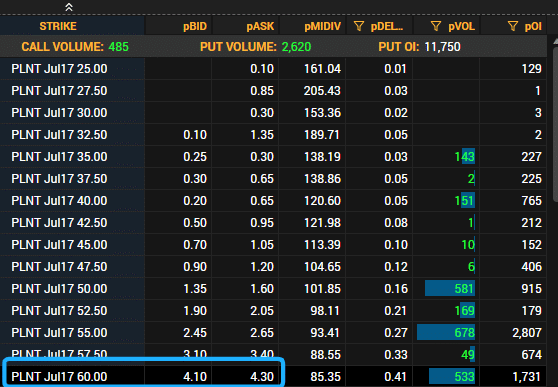Open filter icon on pDEL column
The width and height of the screenshot is (558, 387).
click(359, 26)
